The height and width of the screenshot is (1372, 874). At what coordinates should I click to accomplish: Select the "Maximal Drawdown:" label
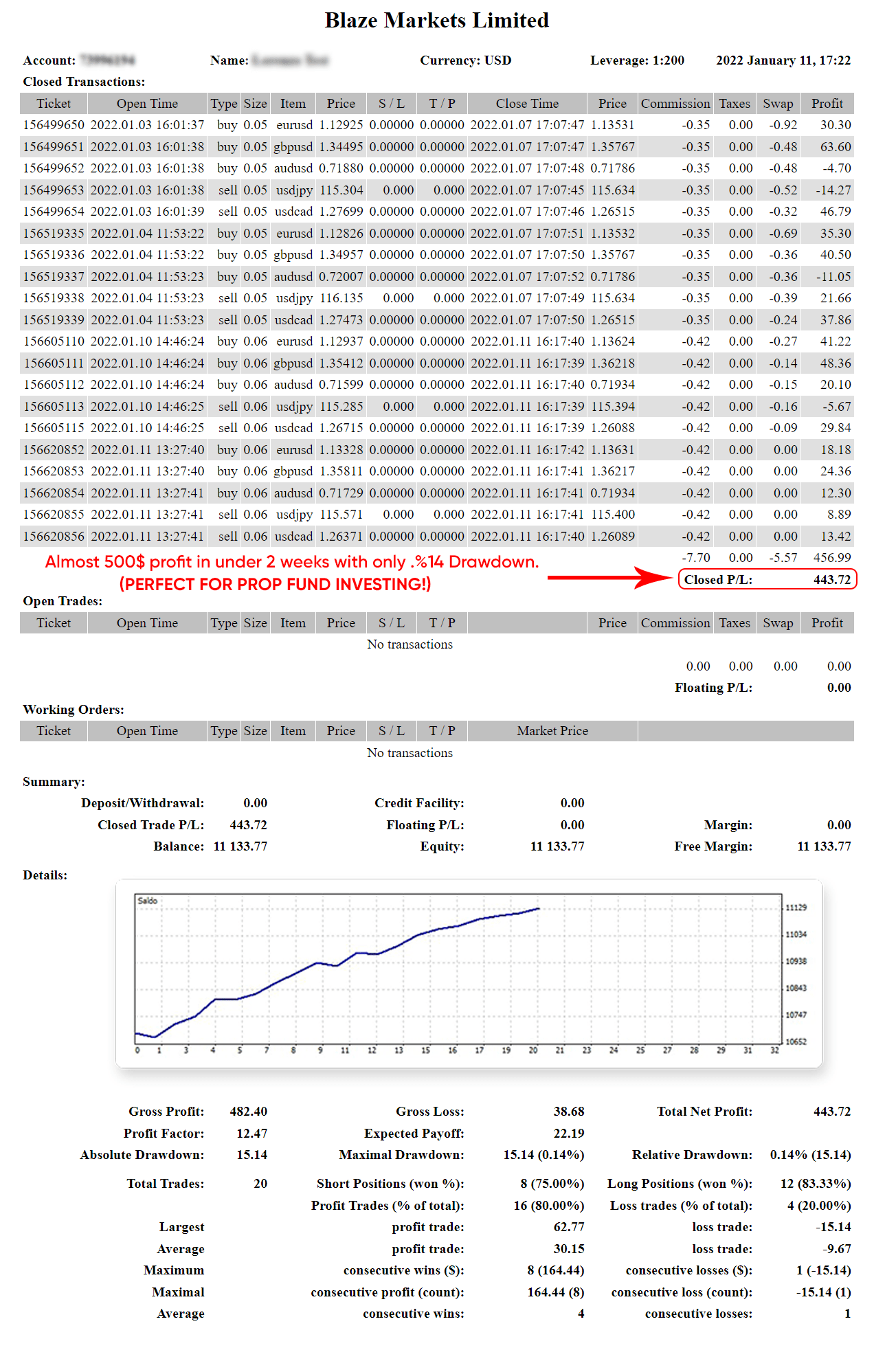[x=401, y=1155]
